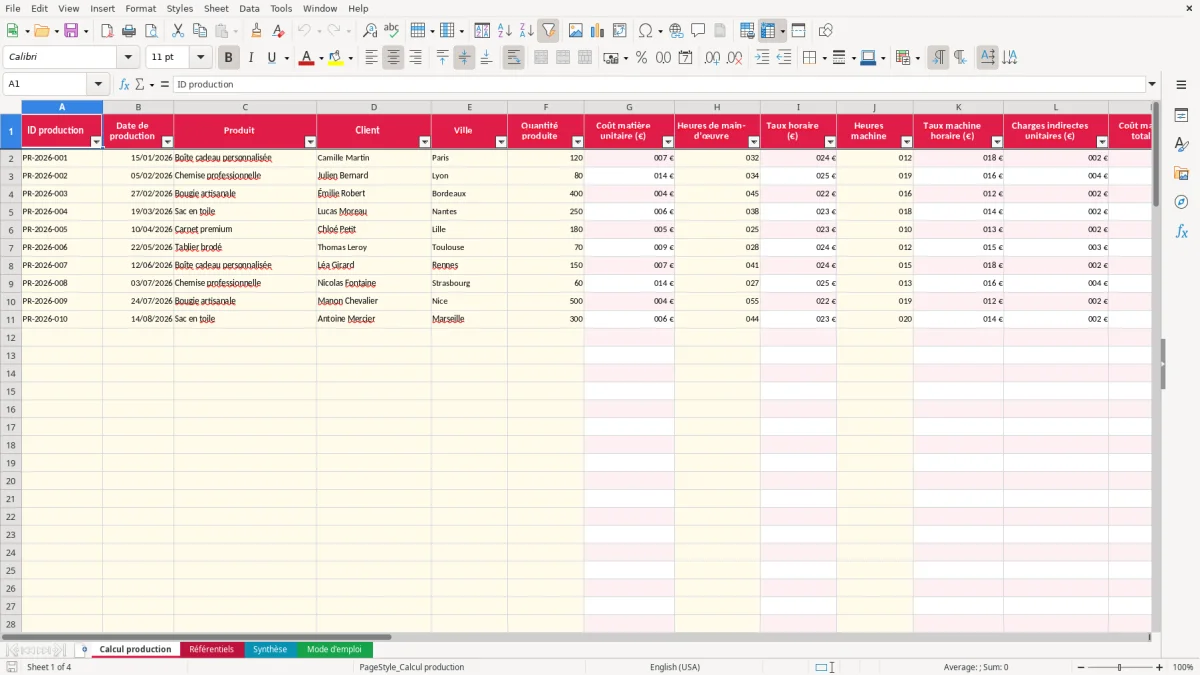1200x675 pixels.
Task: Open Print Preview from the toolbar
Action: point(151,31)
